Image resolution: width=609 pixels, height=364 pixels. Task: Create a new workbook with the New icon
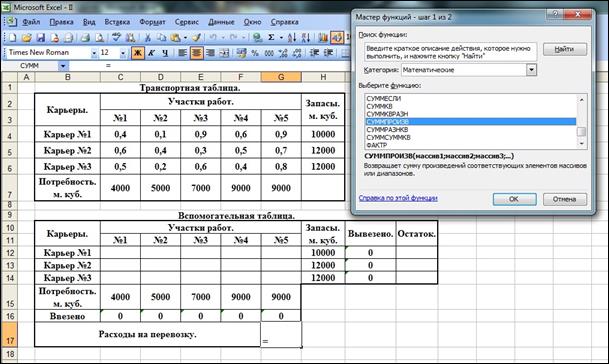point(12,38)
